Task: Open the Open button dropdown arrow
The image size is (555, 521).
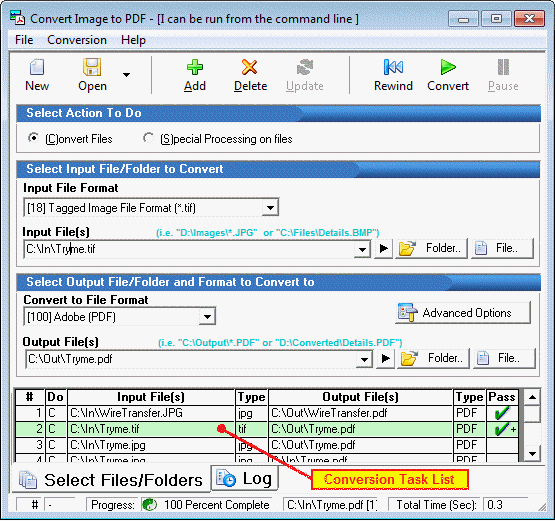Action: tap(126, 75)
